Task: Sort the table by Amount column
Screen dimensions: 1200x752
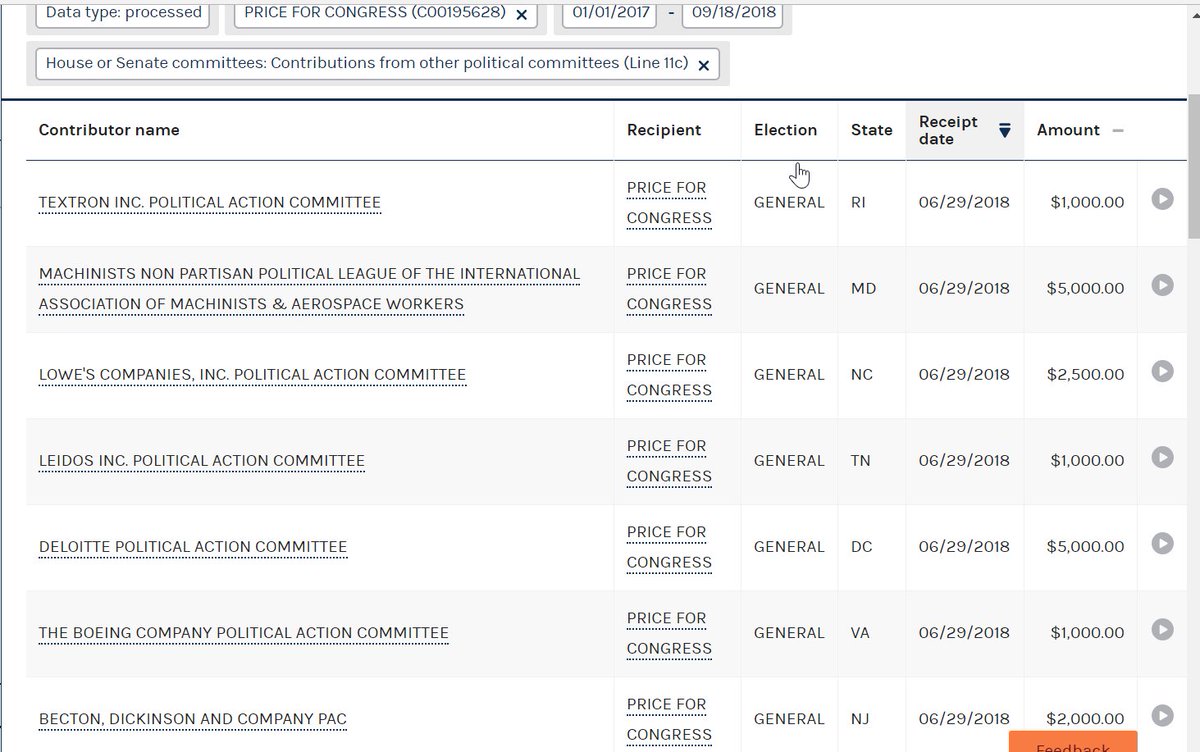Action: point(1080,130)
